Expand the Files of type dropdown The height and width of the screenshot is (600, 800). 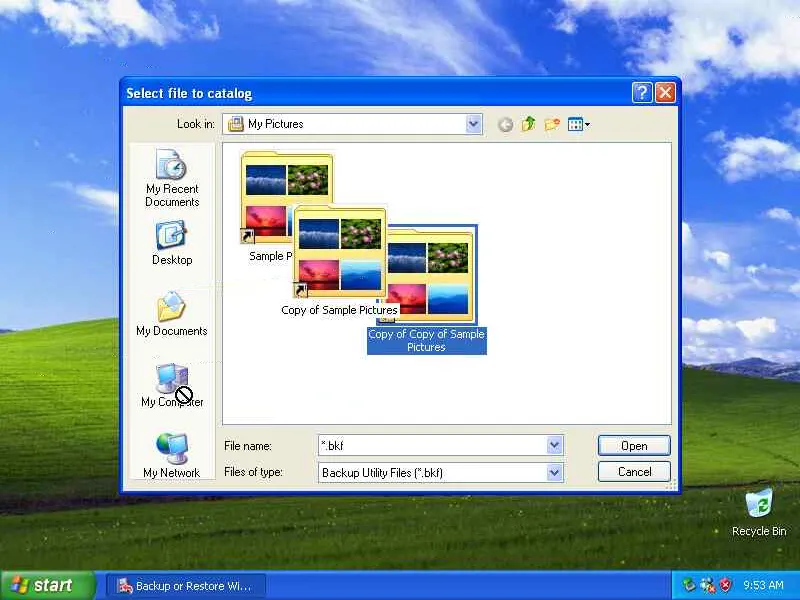coord(555,473)
